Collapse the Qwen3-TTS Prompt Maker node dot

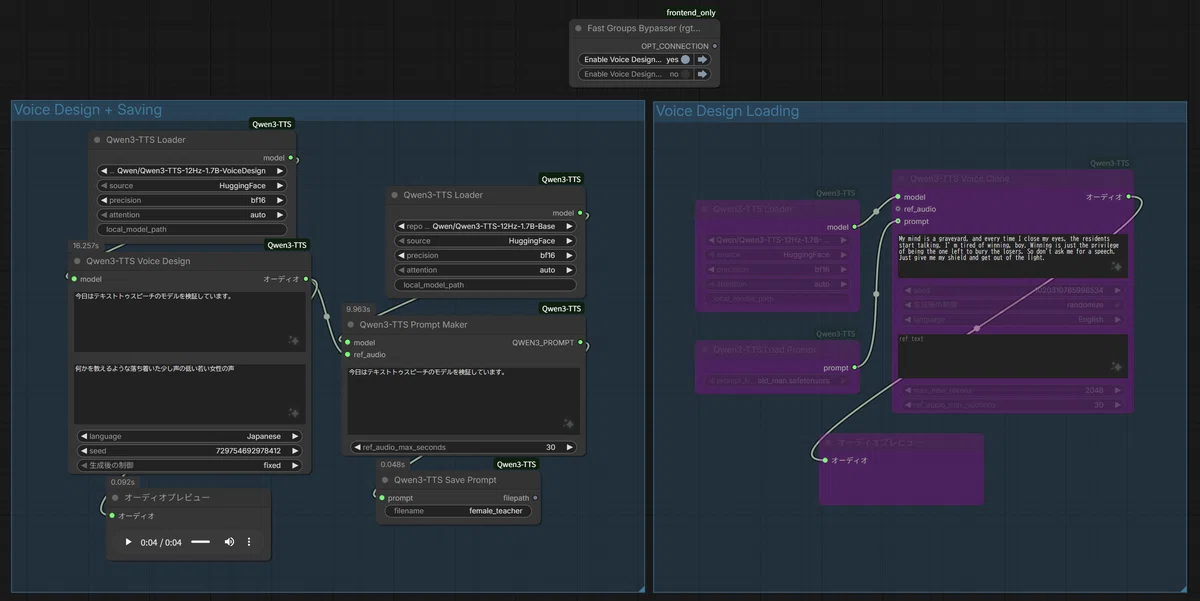[x=350, y=324]
